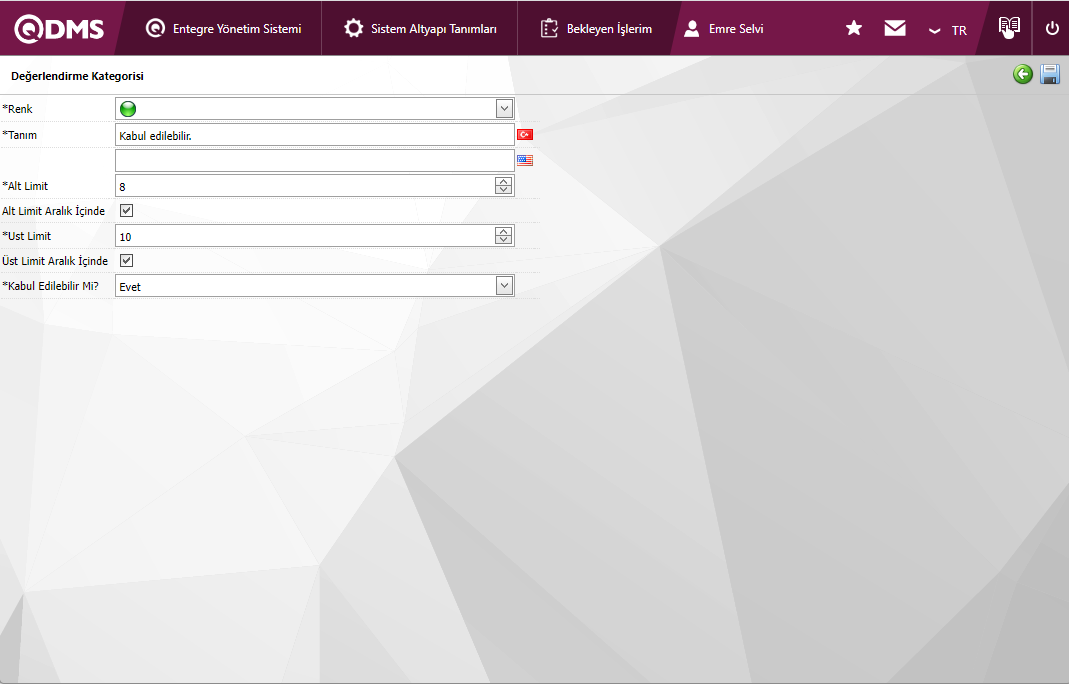The height and width of the screenshot is (684, 1069).
Task: Decrease the Alt Limit value
Action: tap(503, 190)
